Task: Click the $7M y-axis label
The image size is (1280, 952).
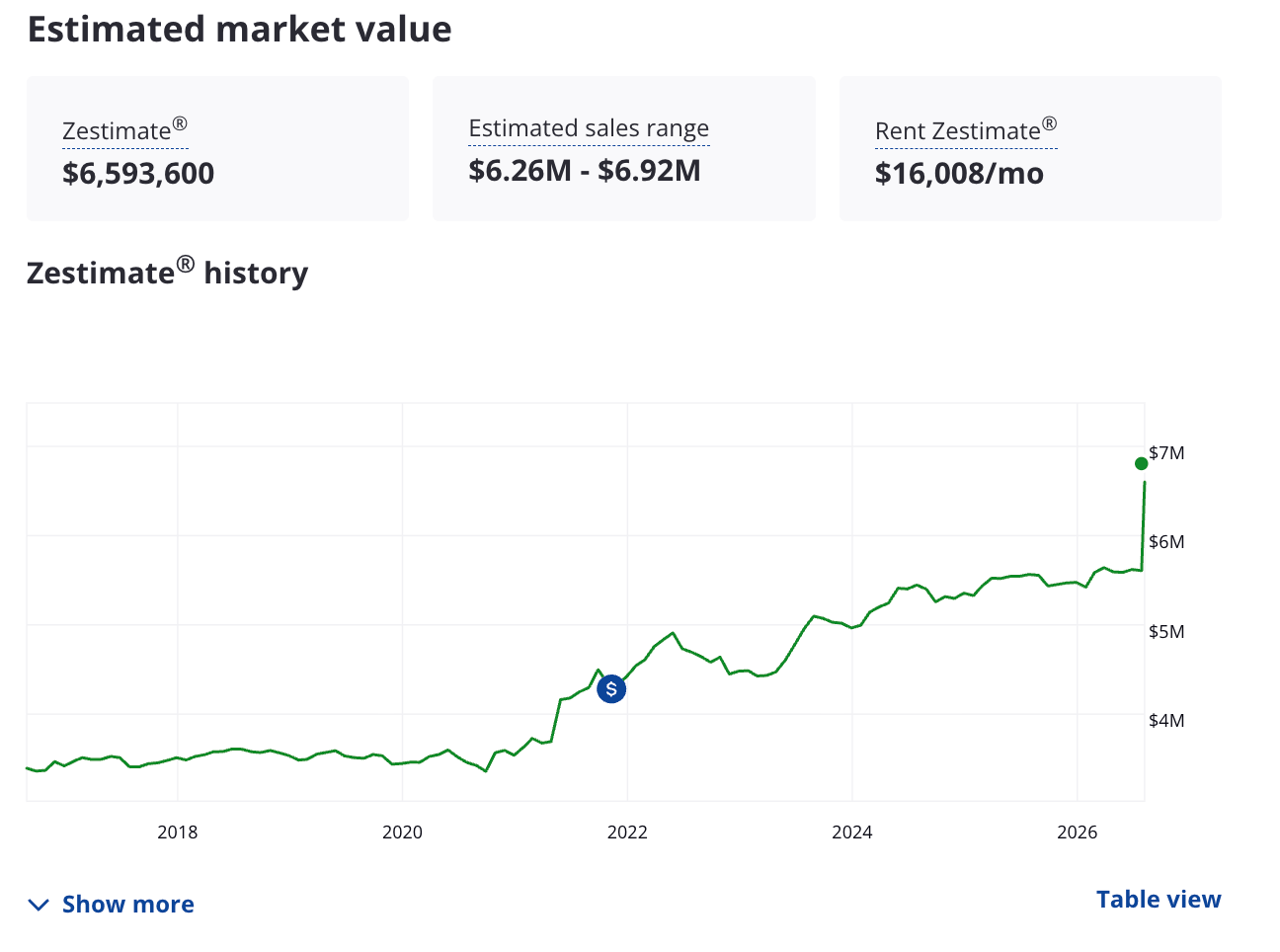Action: coord(1166,453)
